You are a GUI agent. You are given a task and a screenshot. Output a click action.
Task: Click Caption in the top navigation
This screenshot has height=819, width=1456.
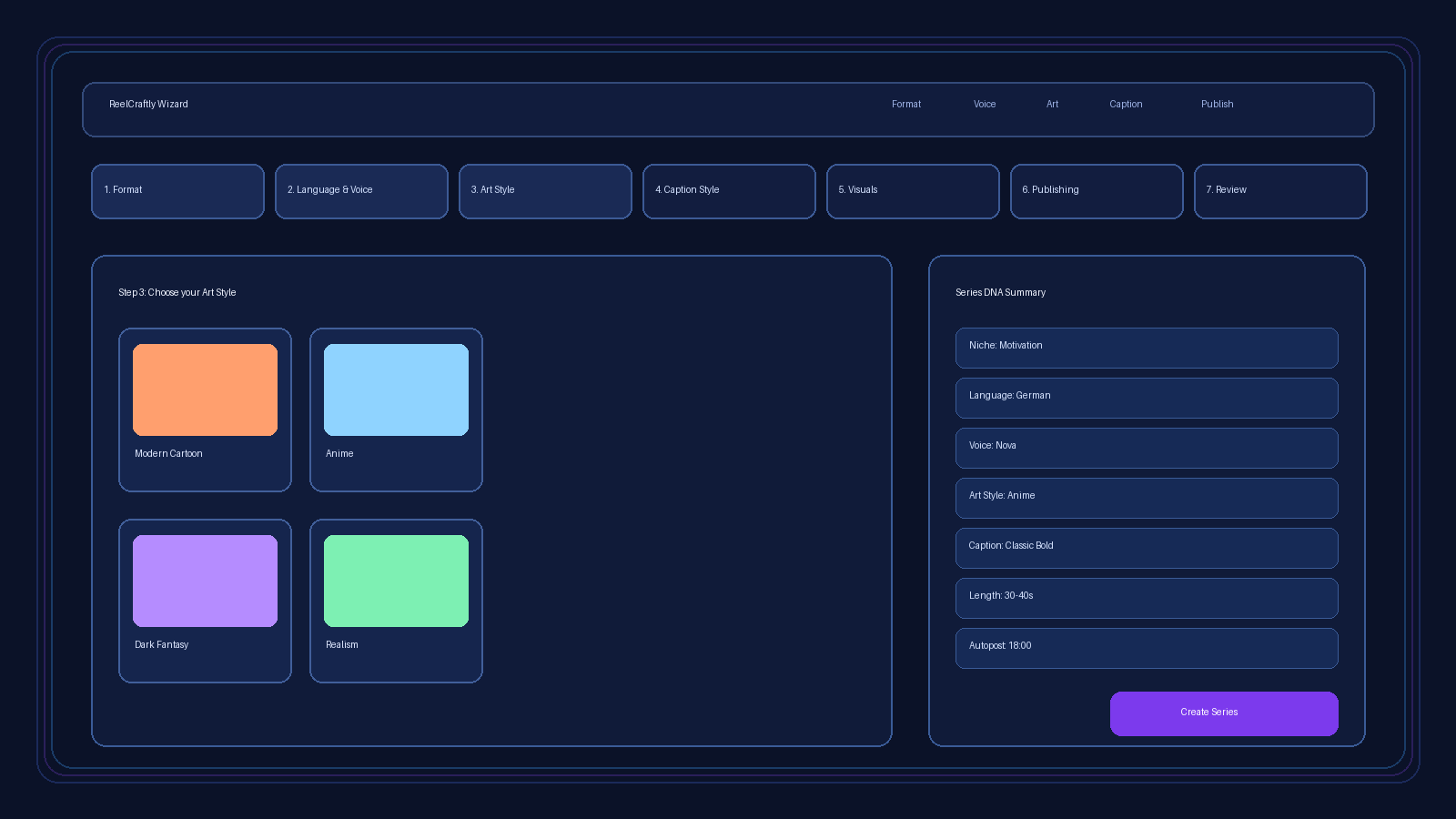[x=1126, y=105]
